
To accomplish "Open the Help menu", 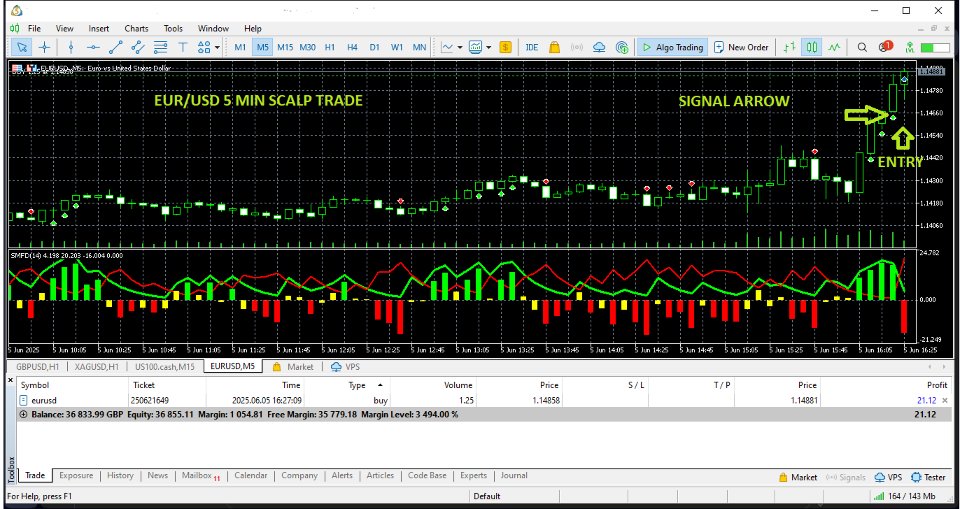I will (253, 28).
